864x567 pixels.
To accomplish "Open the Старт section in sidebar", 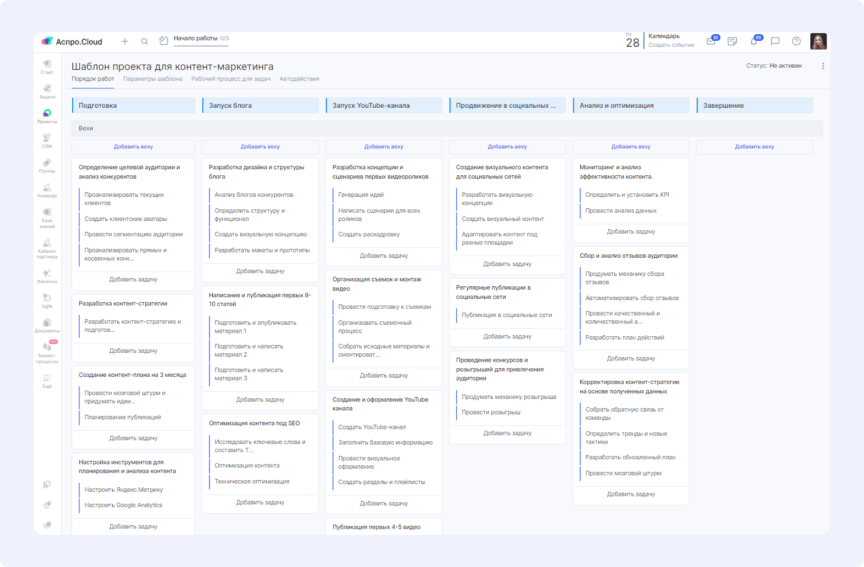I will [47, 67].
